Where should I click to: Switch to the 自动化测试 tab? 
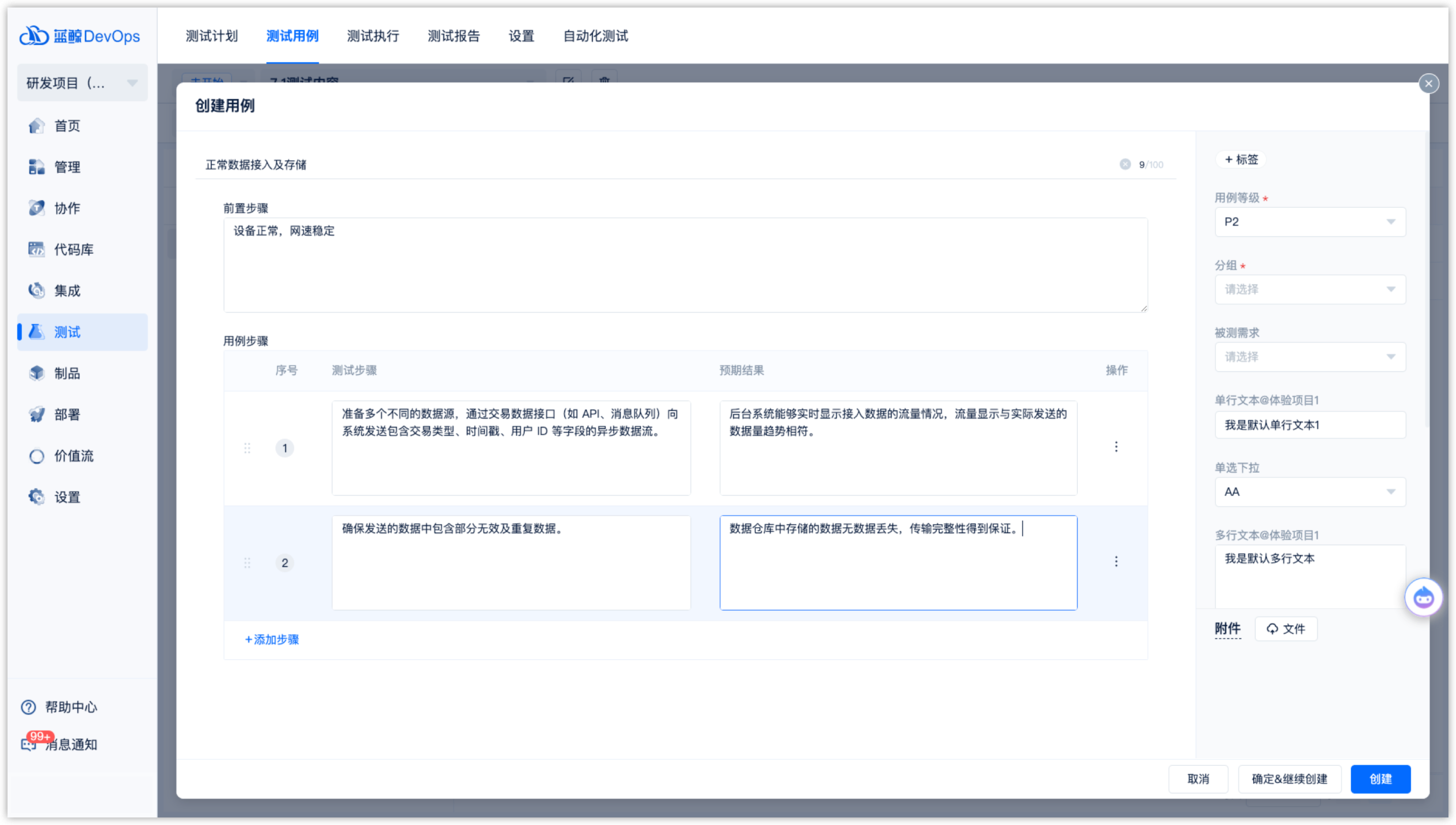tap(595, 36)
